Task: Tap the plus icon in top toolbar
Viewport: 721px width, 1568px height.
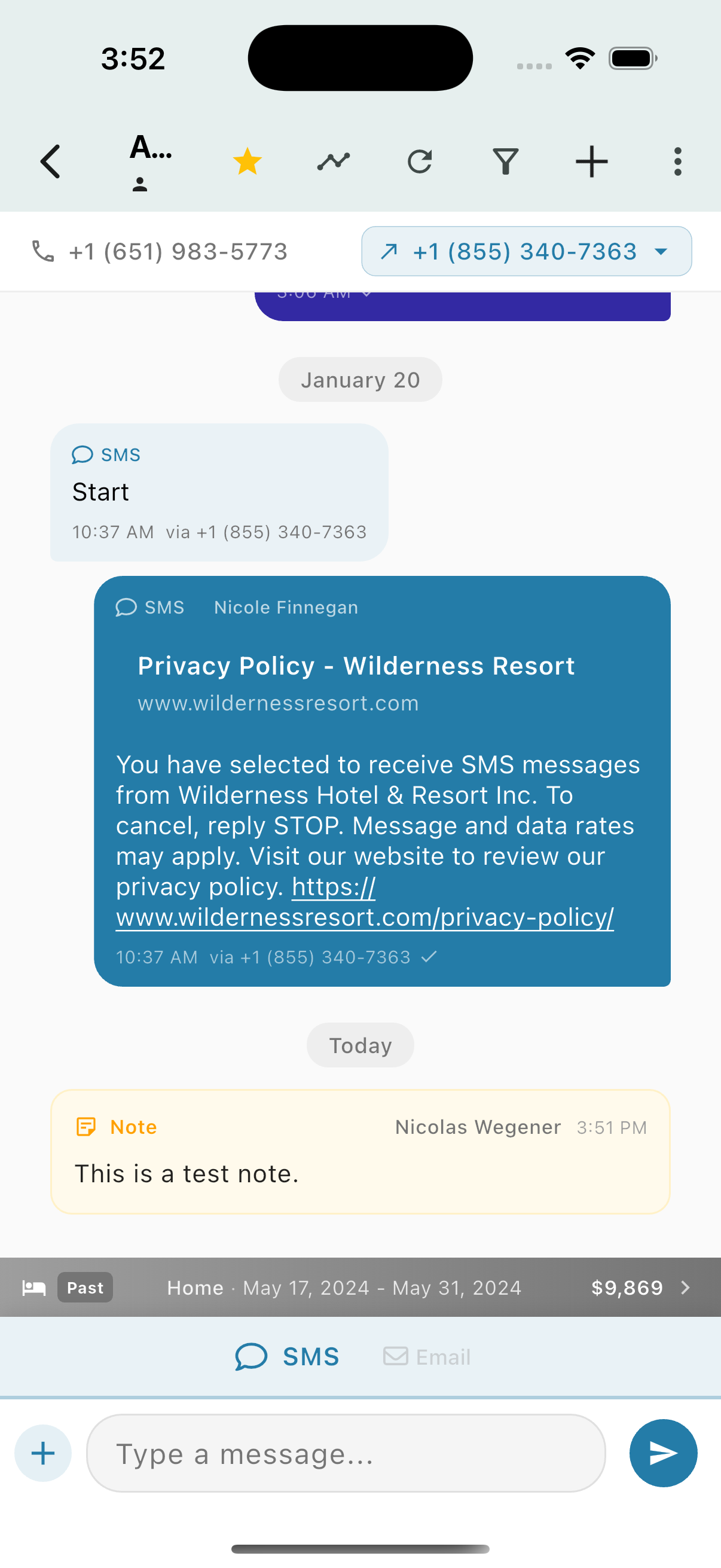Action: (591, 162)
